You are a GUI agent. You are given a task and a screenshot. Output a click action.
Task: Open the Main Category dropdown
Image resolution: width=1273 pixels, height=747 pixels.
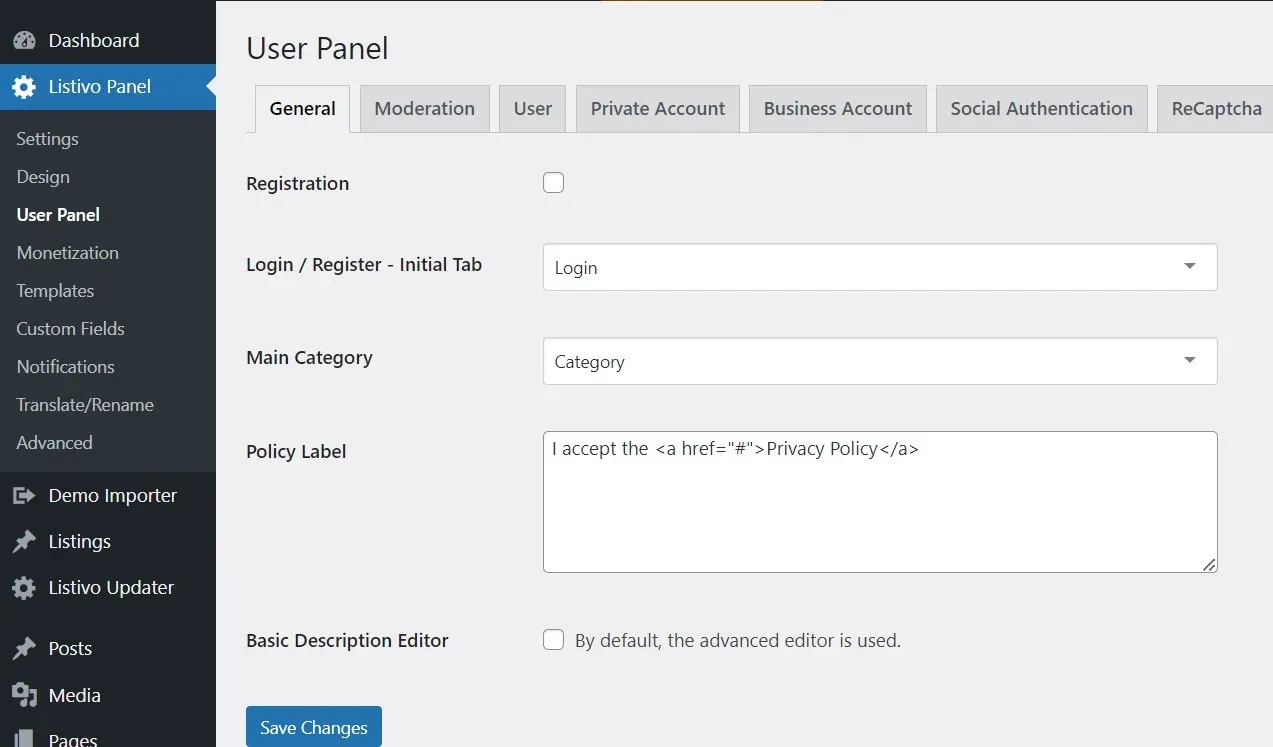[880, 361]
